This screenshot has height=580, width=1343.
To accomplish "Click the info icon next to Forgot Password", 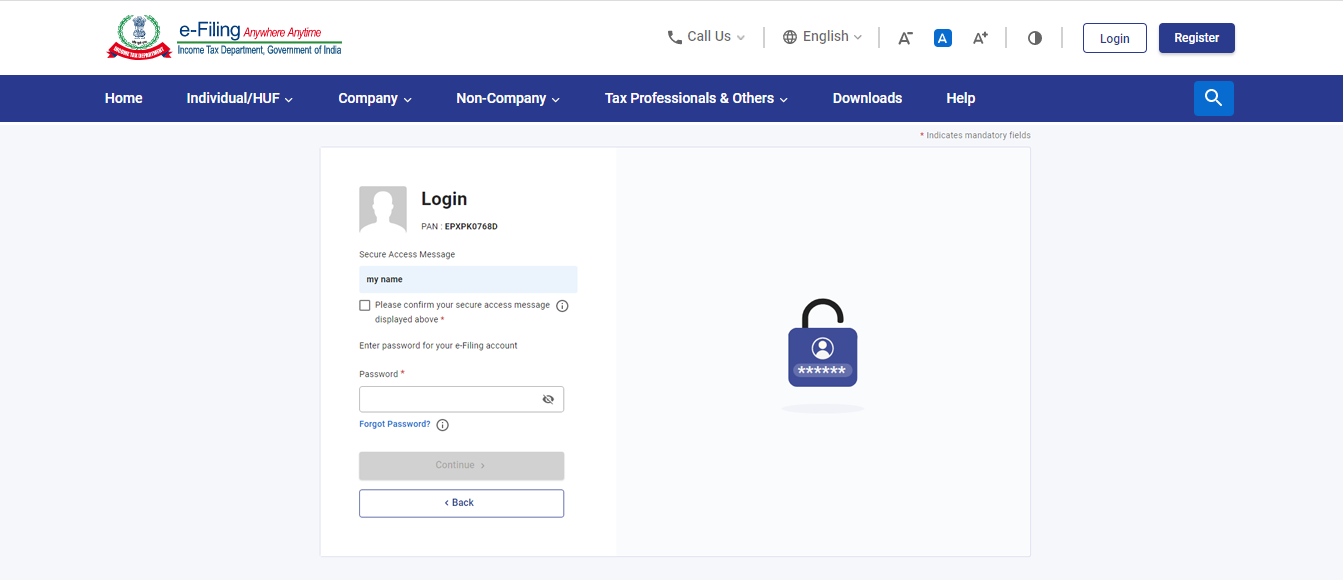I will (x=441, y=424).
